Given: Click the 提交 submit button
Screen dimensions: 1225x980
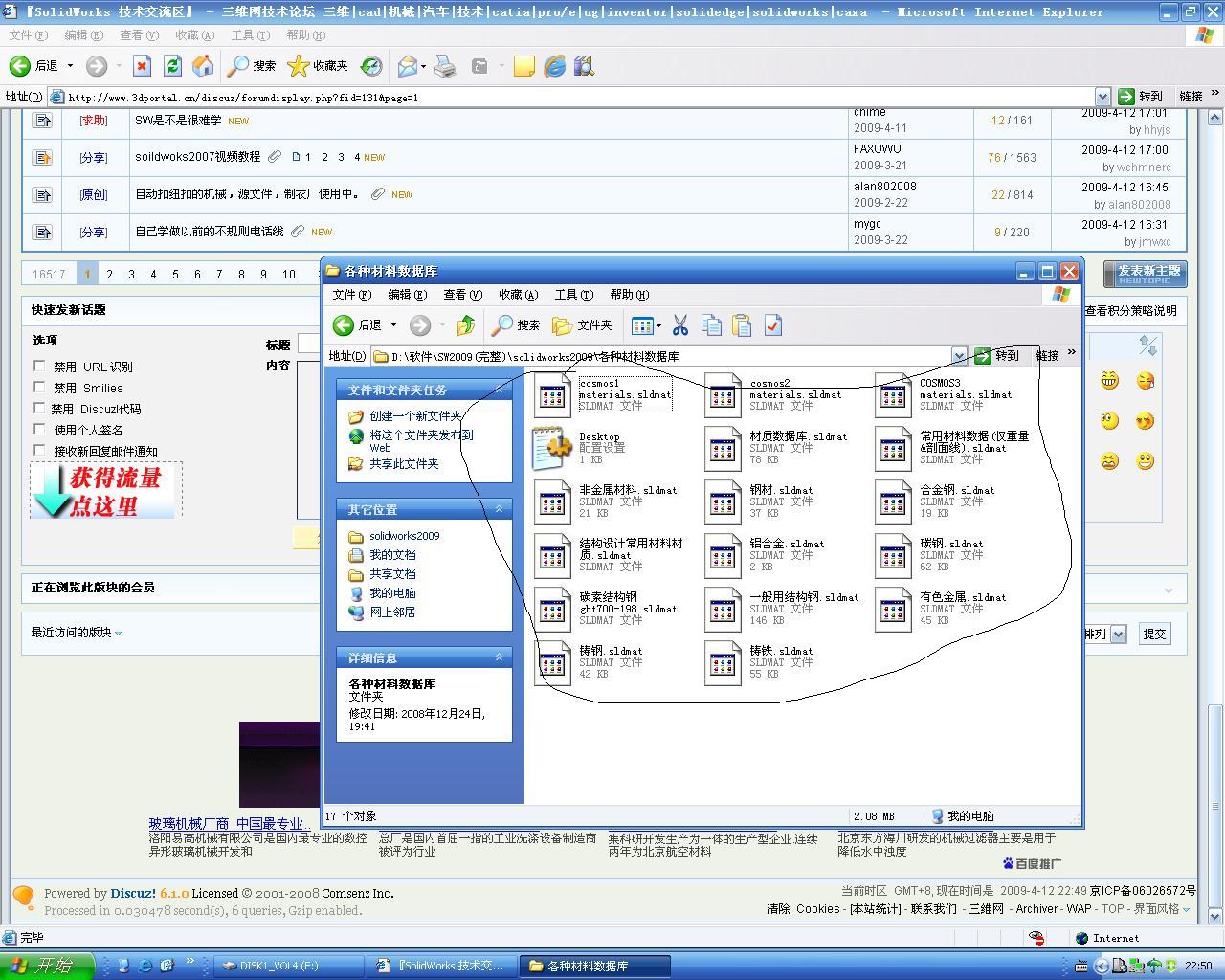Looking at the screenshot, I should point(1155,634).
